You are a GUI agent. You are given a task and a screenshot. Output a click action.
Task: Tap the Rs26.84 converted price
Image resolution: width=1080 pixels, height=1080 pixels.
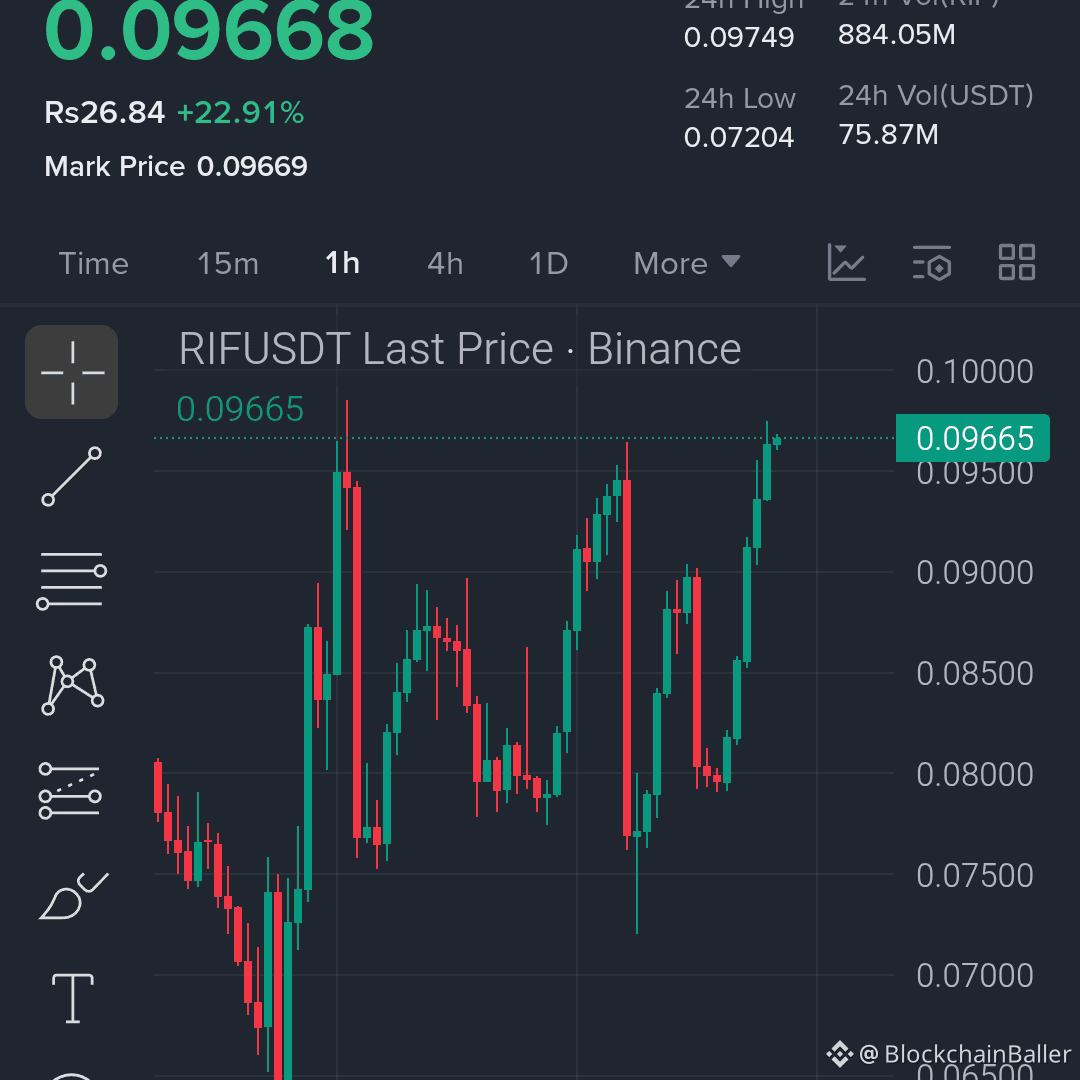105,112
